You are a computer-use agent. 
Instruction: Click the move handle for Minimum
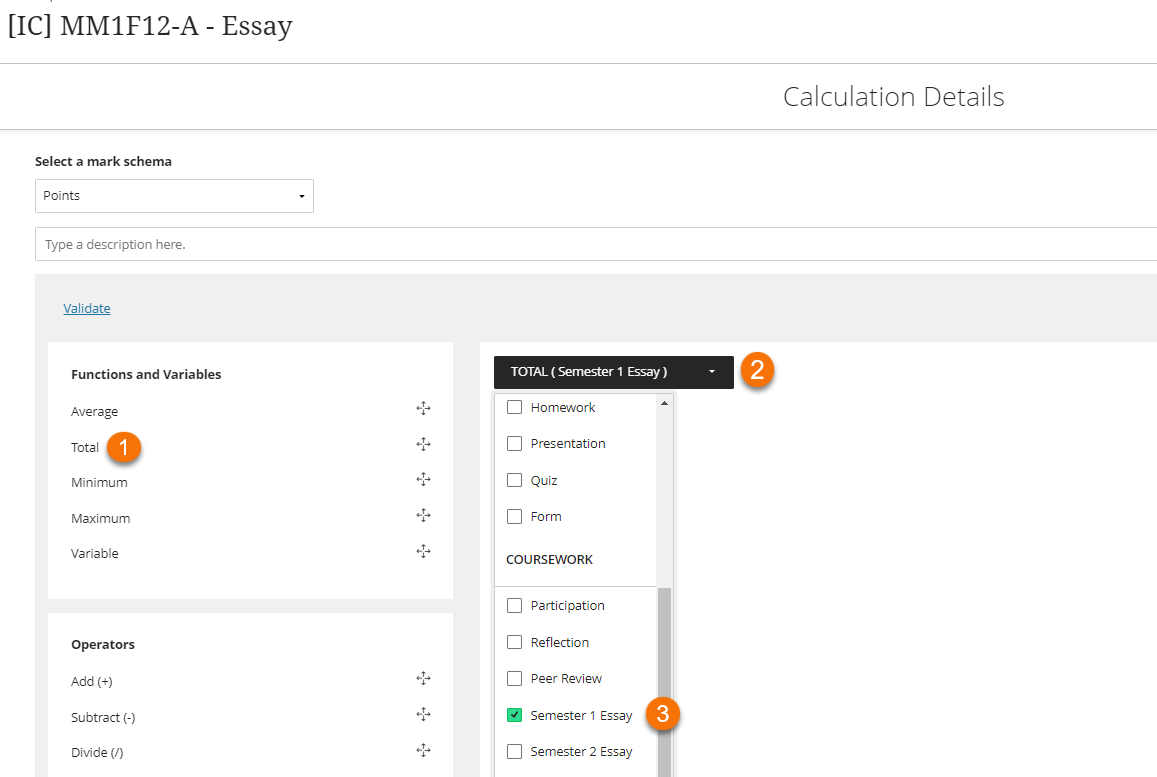(x=423, y=479)
